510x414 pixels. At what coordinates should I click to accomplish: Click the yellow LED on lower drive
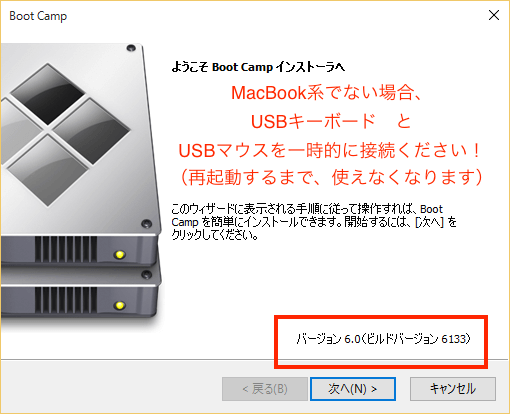pyautogui.click(x=120, y=305)
